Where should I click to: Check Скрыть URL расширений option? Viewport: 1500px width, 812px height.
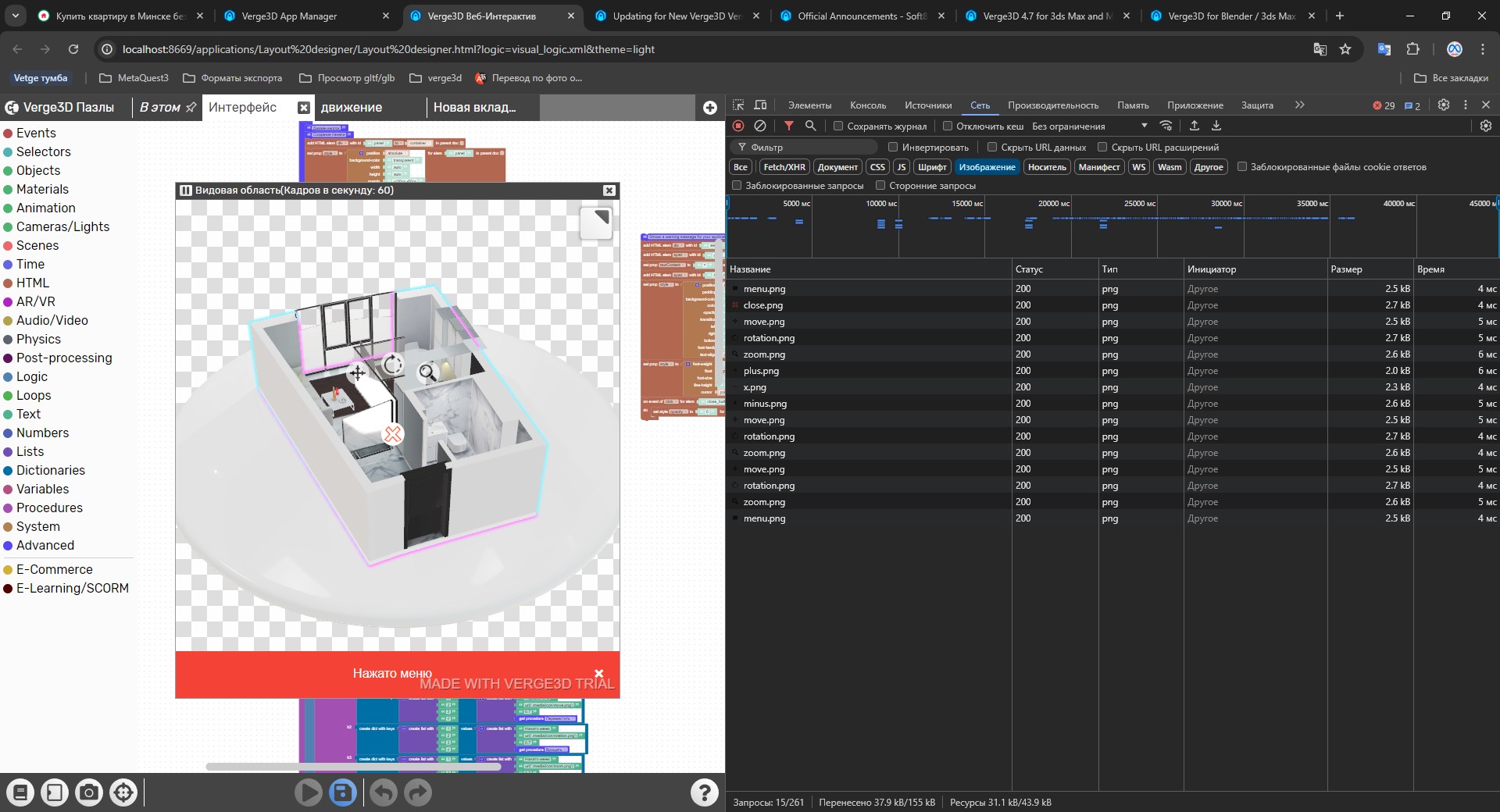point(1102,147)
